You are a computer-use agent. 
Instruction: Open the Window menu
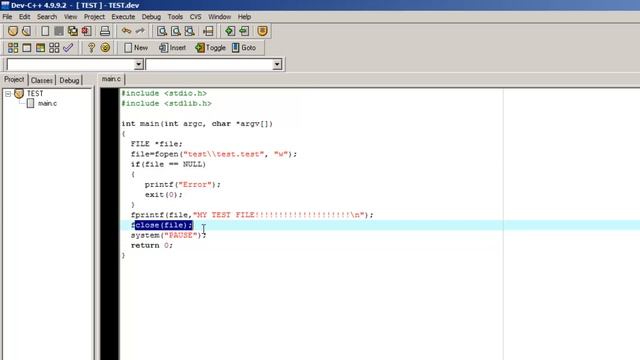pos(220,17)
